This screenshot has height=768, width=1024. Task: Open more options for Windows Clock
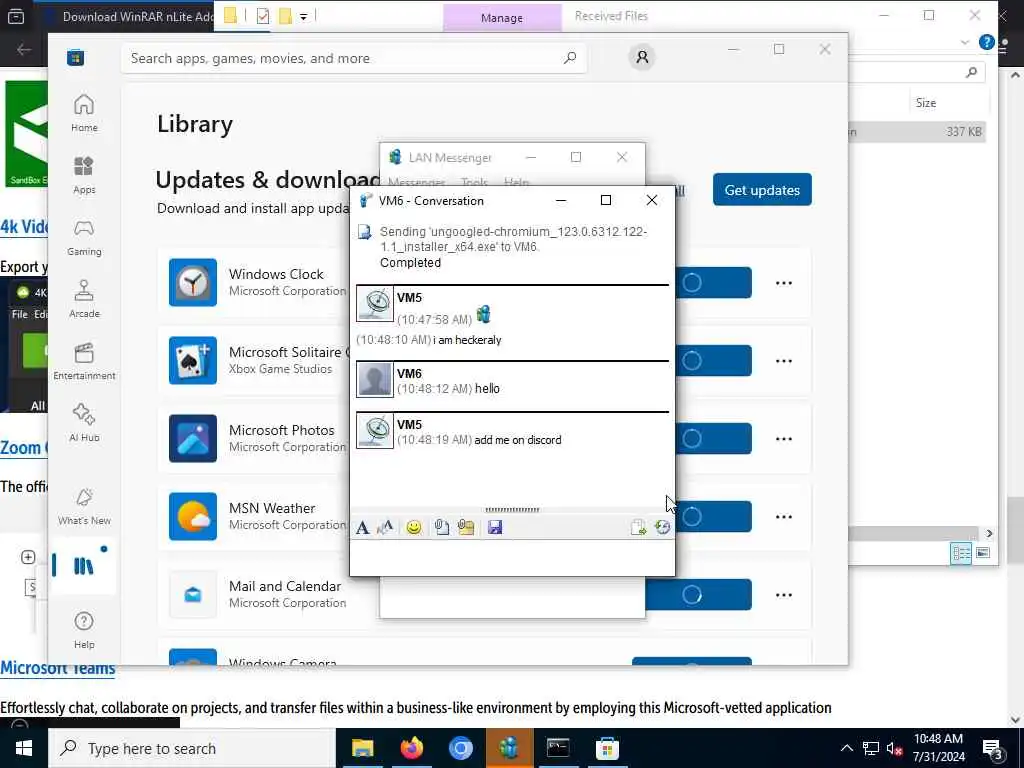pyautogui.click(x=784, y=283)
